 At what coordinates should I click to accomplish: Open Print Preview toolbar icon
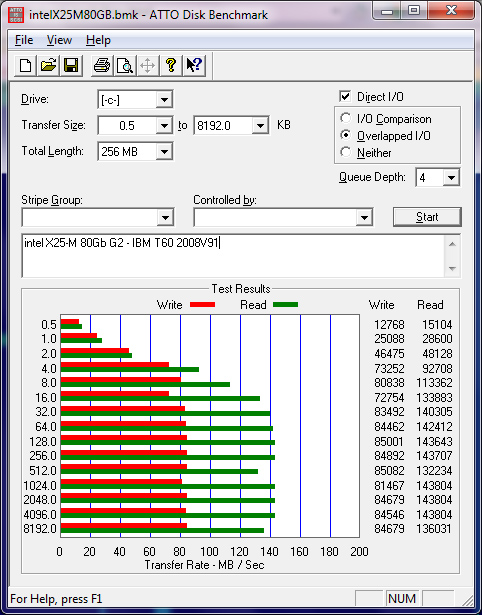(125, 65)
